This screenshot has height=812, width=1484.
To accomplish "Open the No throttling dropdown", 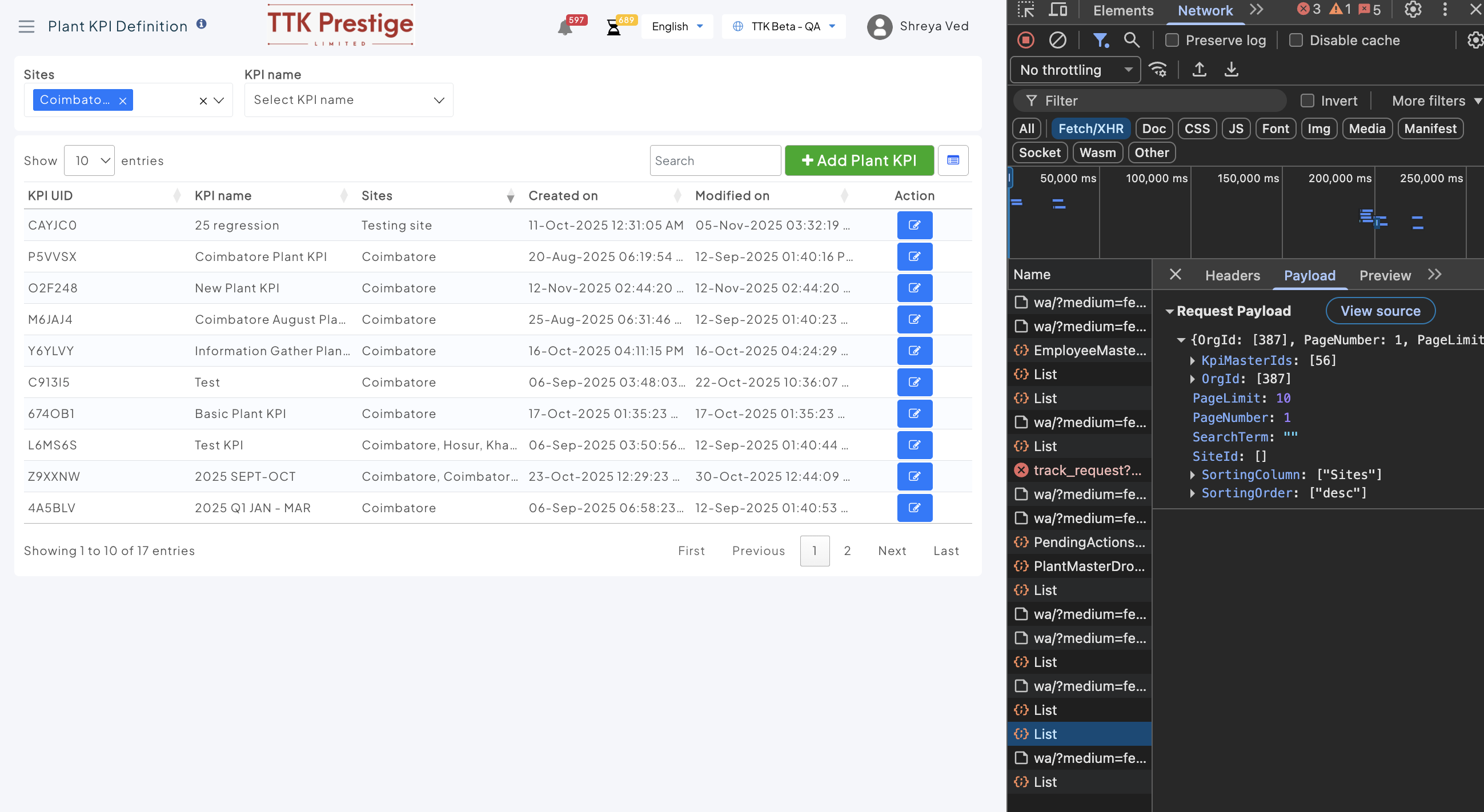I will click(x=1075, y=70).
